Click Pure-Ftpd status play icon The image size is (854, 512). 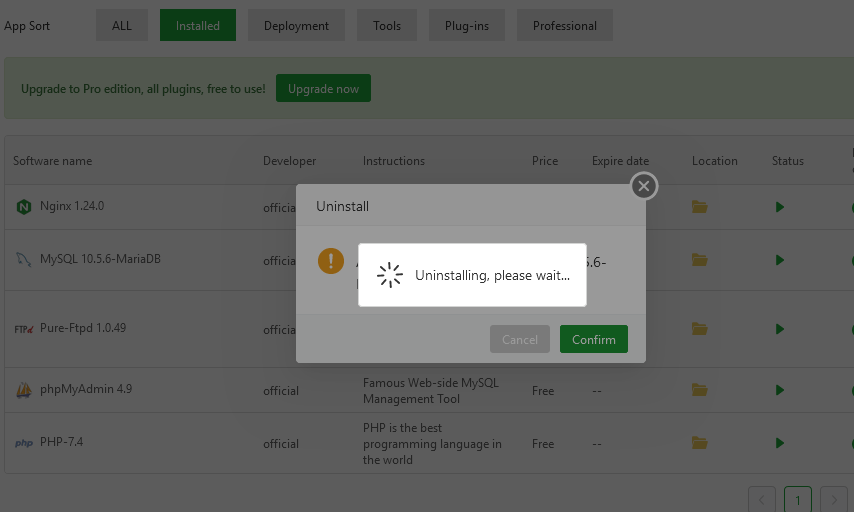point(779,329)
